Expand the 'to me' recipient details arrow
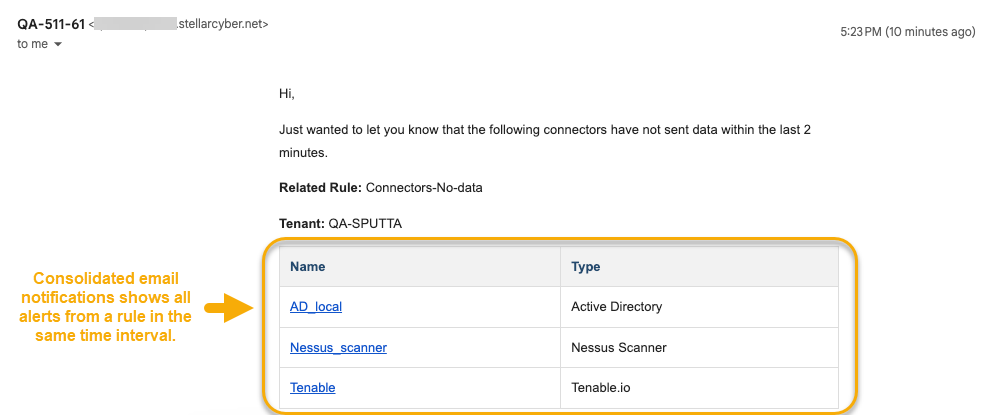This screenshot has width=997, height=415. click(x=58, y=45)
